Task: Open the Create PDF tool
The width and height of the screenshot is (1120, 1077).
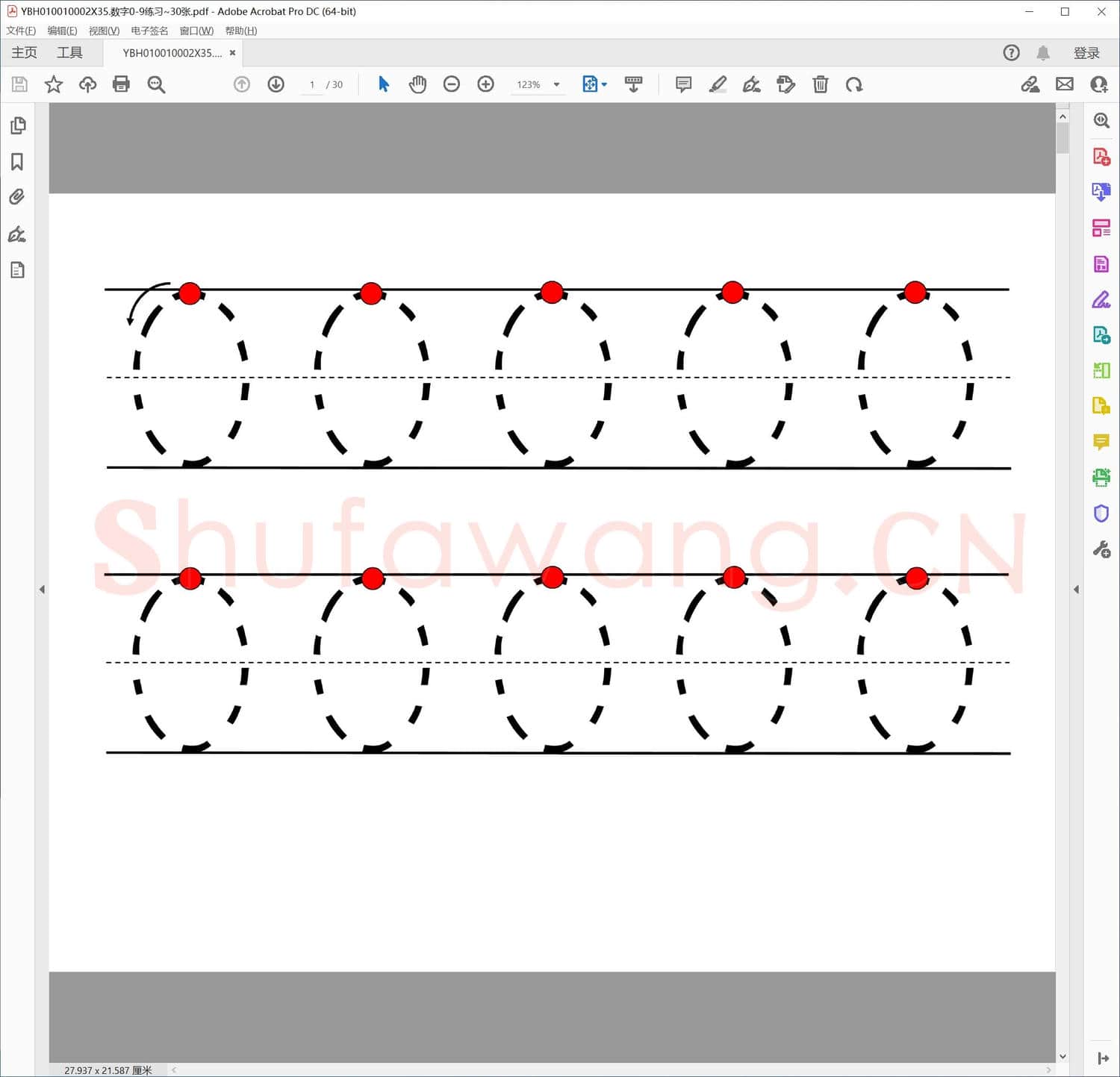Action: pyautogui.click(x=1101, y=157)
